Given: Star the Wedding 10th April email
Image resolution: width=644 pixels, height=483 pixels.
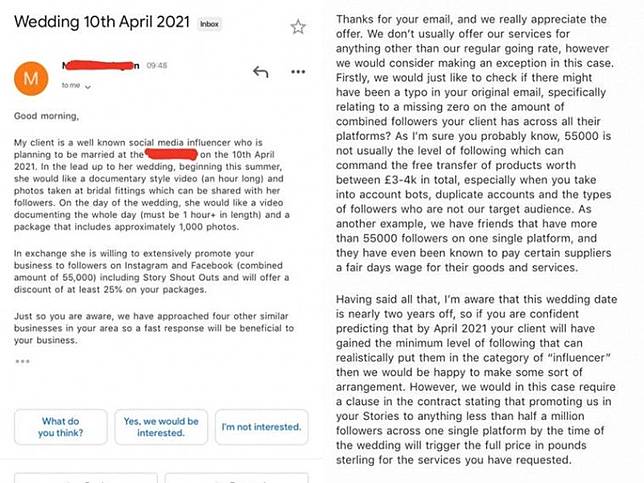Looking at the screenshot, I should tap(297, 27).
